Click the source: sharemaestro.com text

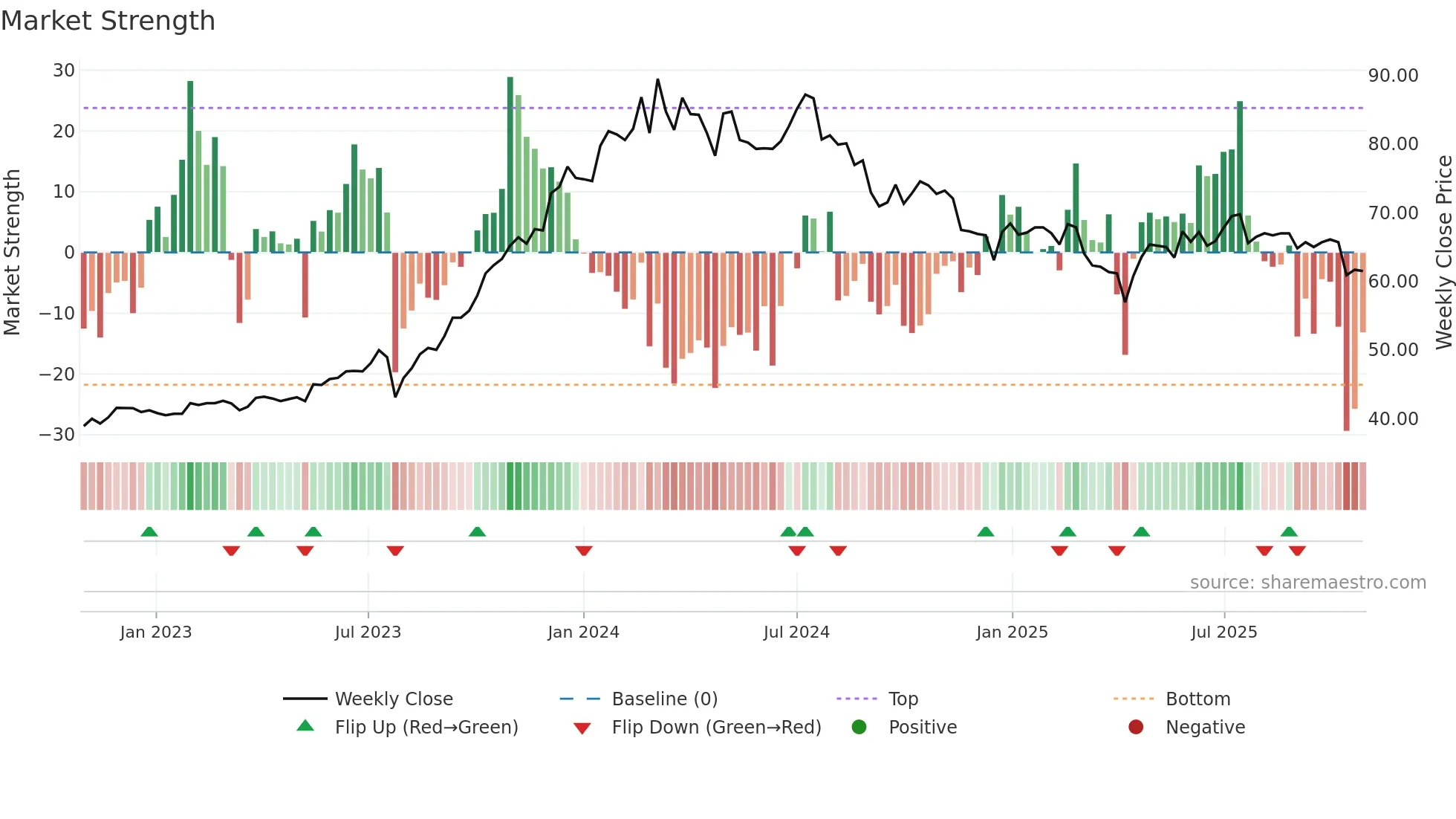[1308, 583]
